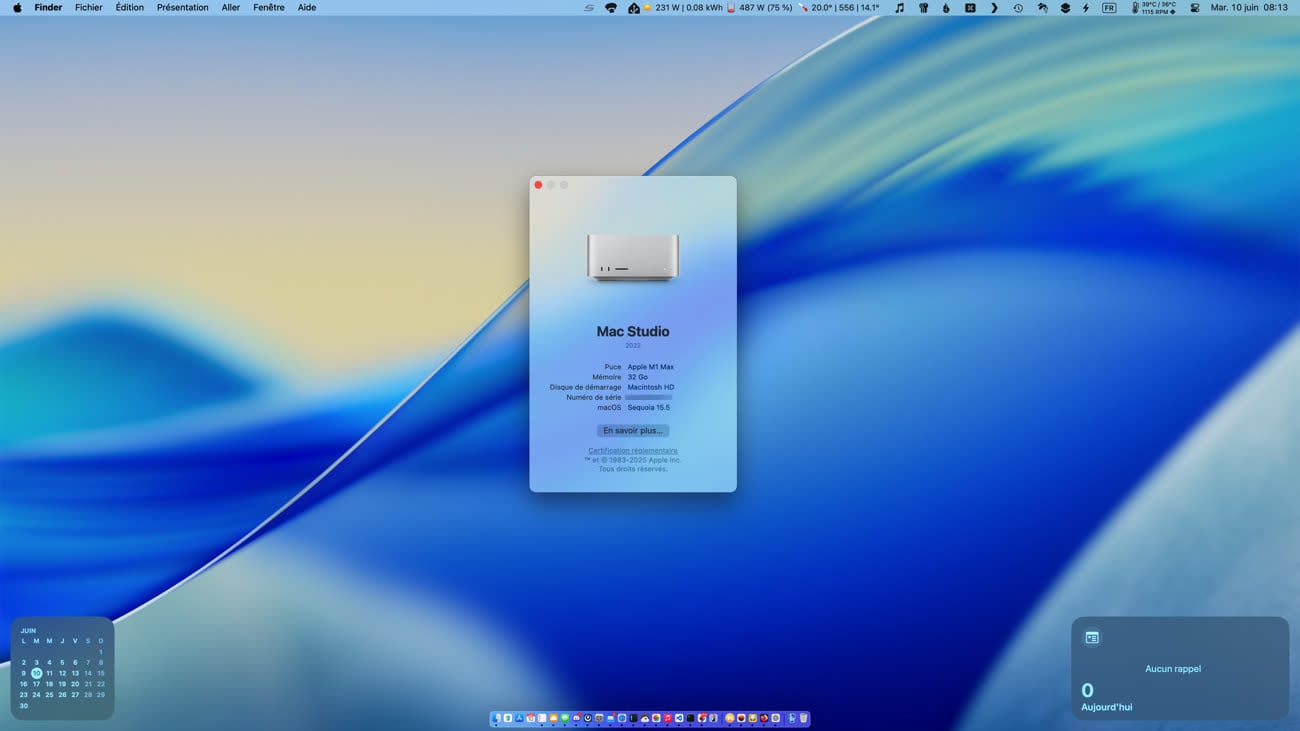Click the En savoir plus… button
The width and height of the screenshot is (1300, 731).
click(x=633, y=431)
